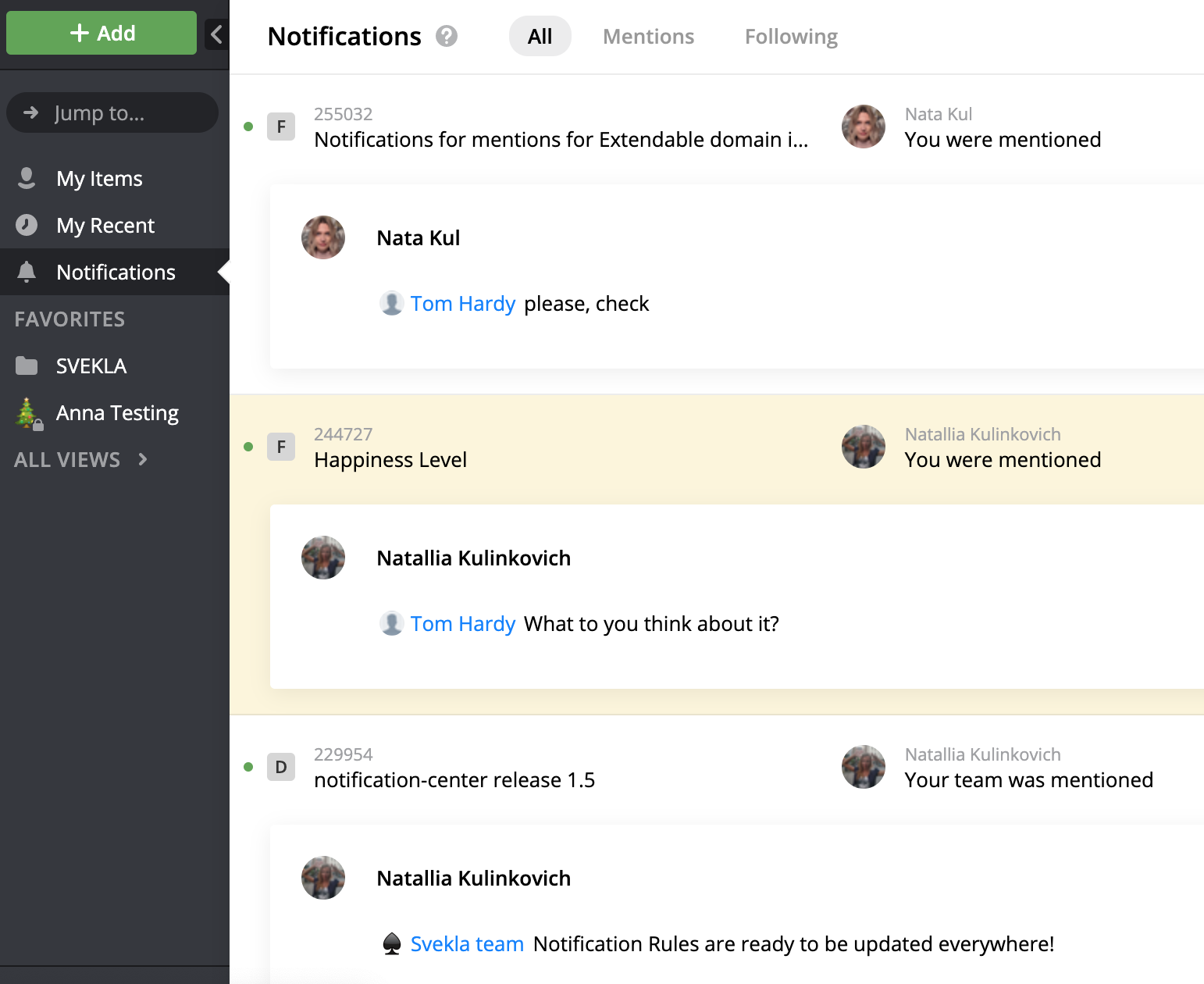Open My Items from the sidebar

(99, 179)
